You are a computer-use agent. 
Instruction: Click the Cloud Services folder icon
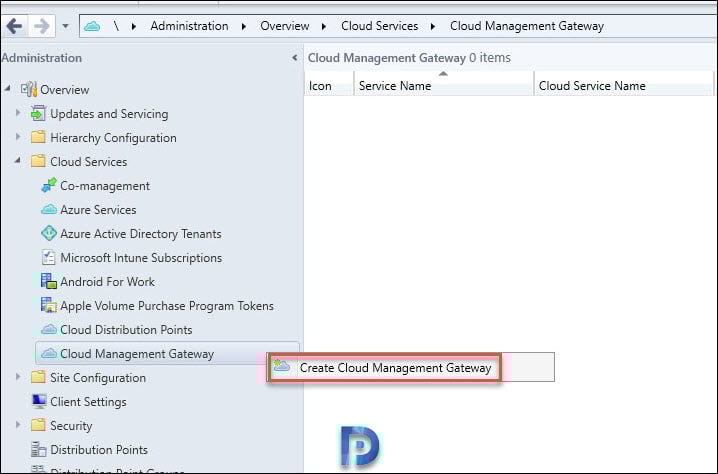point(38,161)
